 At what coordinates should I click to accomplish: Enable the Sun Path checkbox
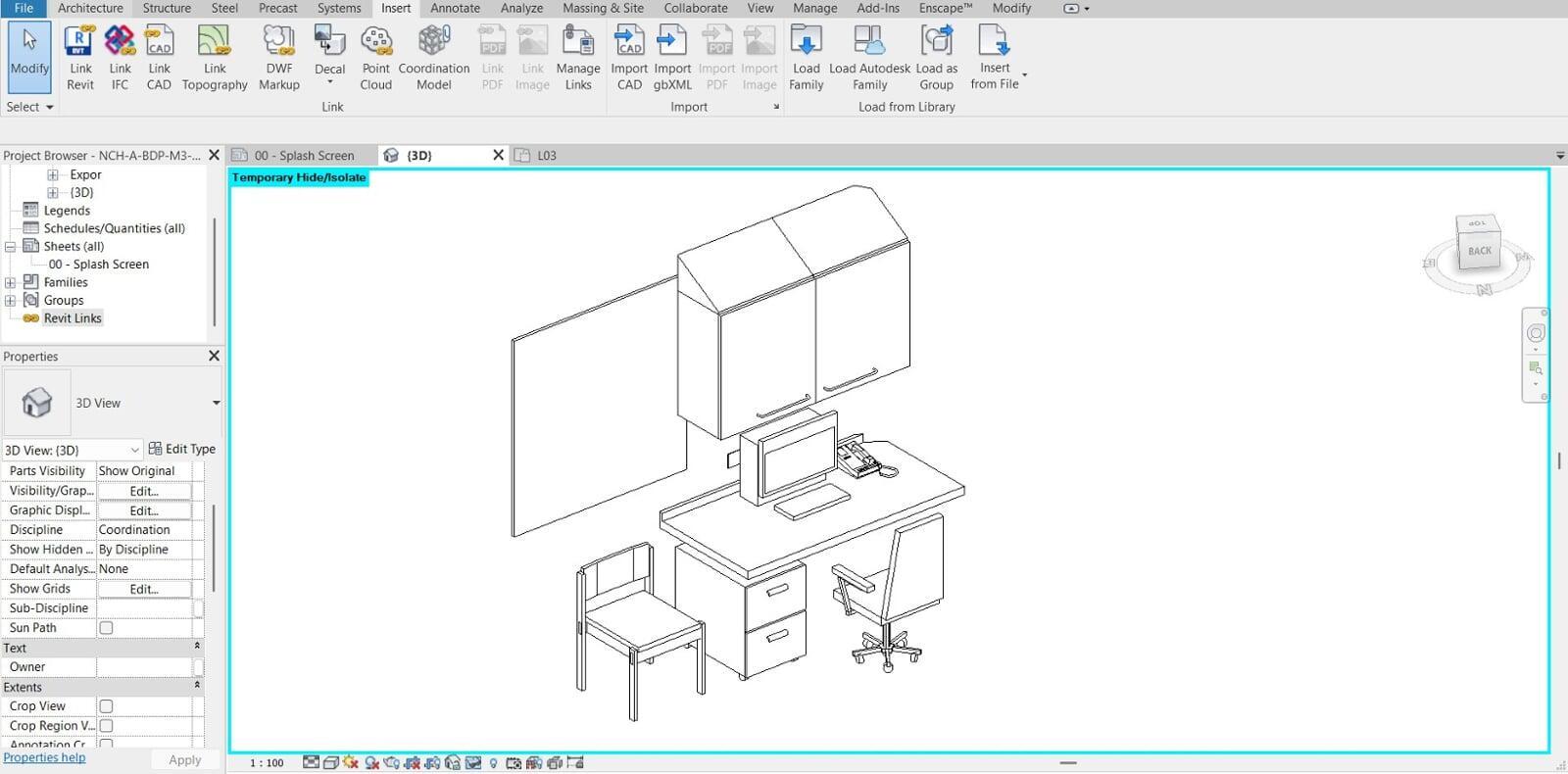pos(106,628)
